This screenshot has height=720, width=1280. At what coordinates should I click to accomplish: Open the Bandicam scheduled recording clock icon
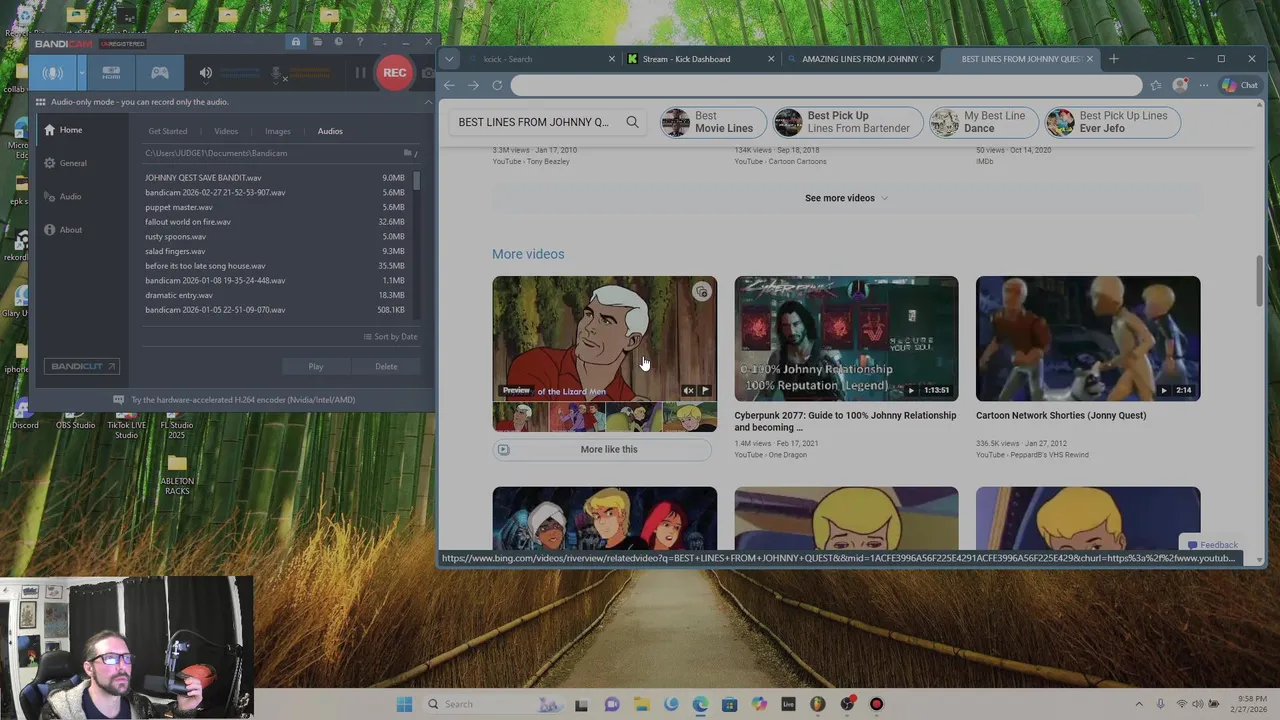[338, 42]
